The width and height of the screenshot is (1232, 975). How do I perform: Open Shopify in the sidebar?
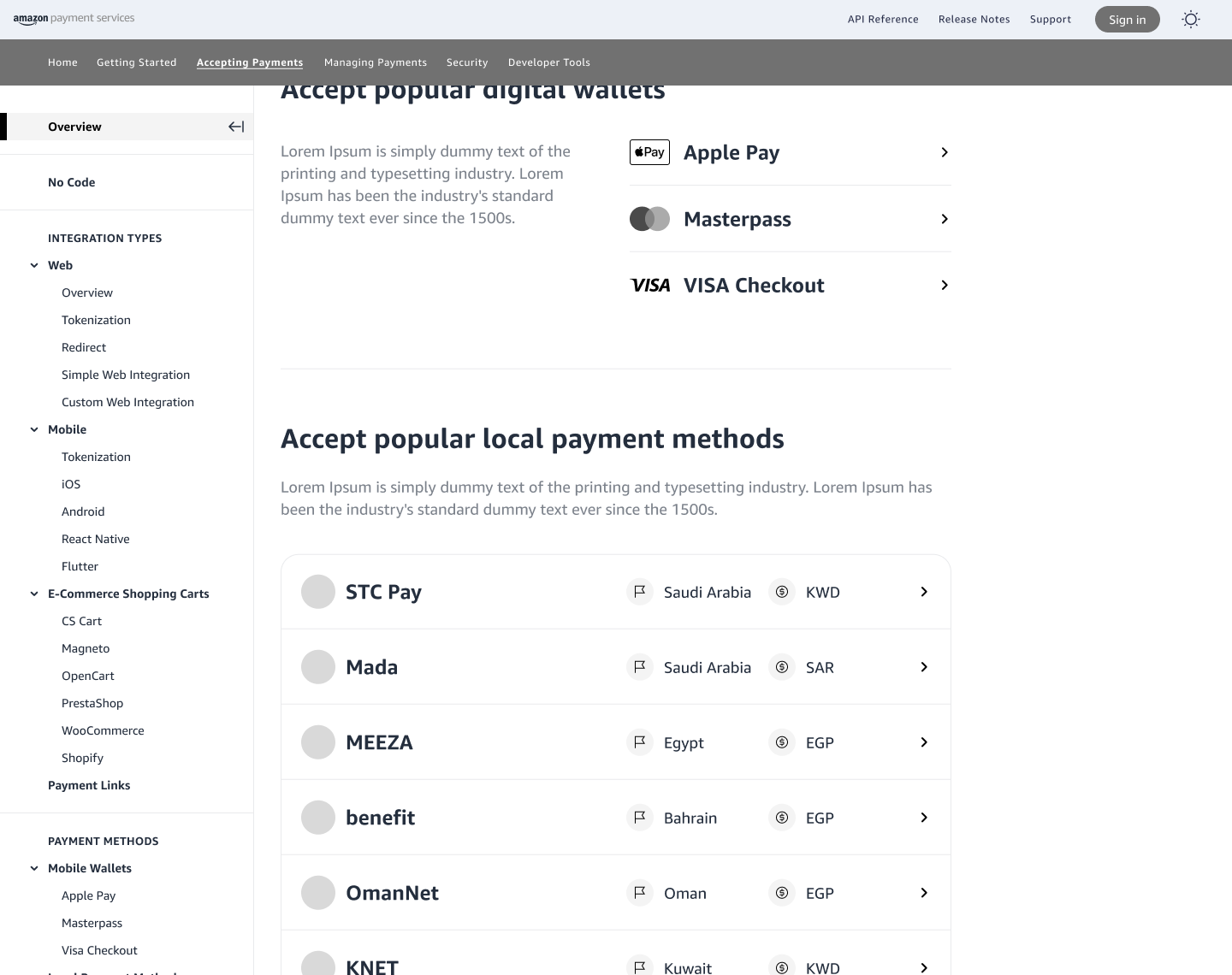coord(82,758)
